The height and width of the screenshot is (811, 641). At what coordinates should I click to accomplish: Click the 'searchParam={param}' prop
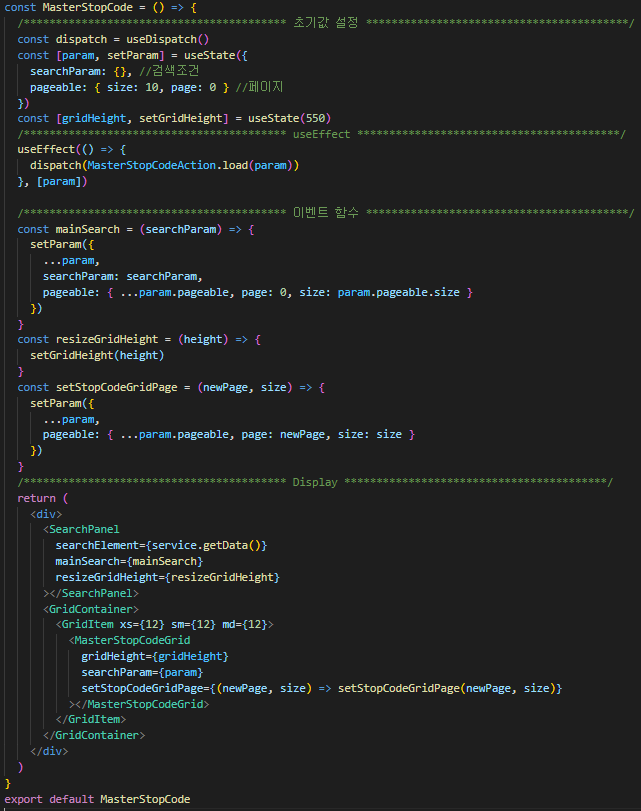click(142, 672)
